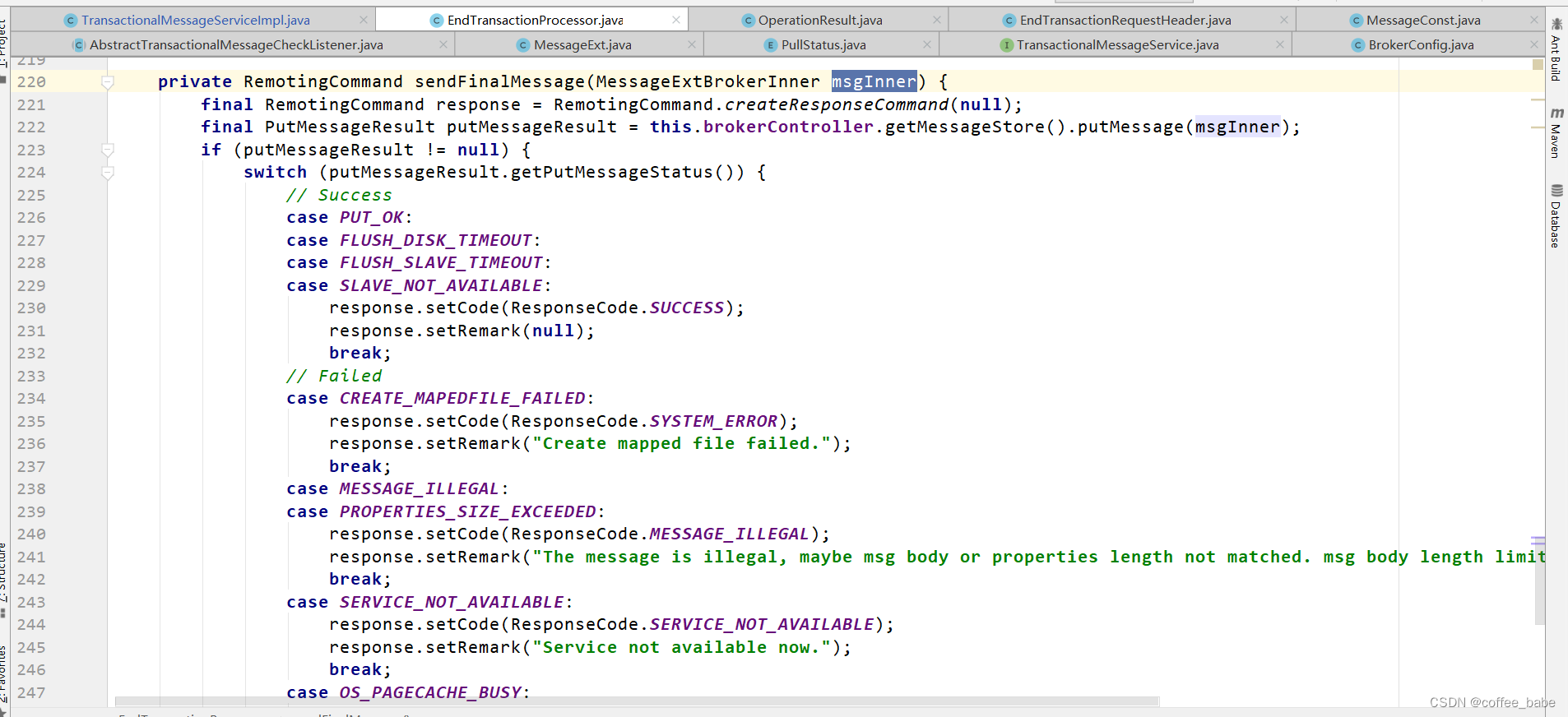Close AbstractTransactionalMessageCheckListener.java tab
This screenshot has height=717, width=1568.
click(443, 44)
